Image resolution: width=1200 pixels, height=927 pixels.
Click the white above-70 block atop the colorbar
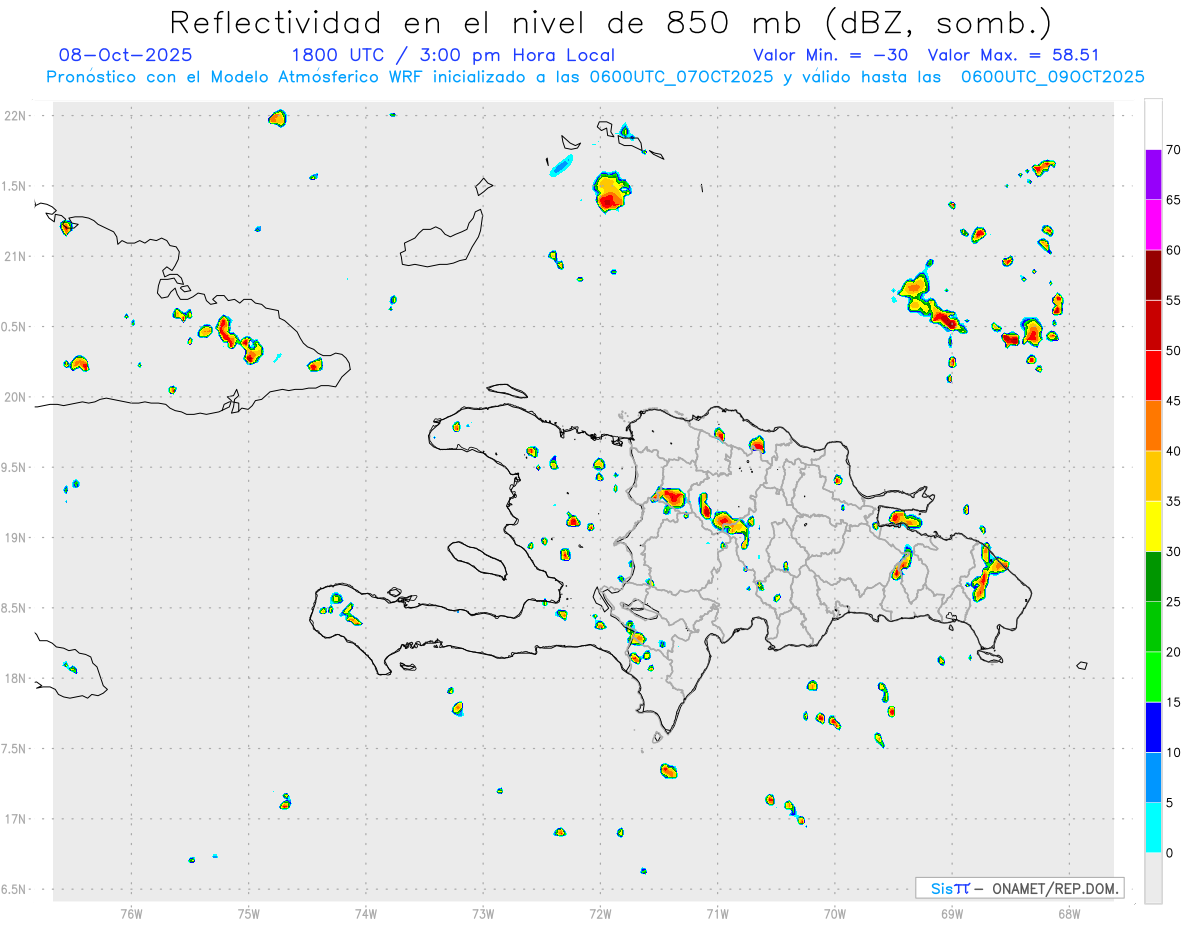pyautogui.click(x=1153, y=124)
